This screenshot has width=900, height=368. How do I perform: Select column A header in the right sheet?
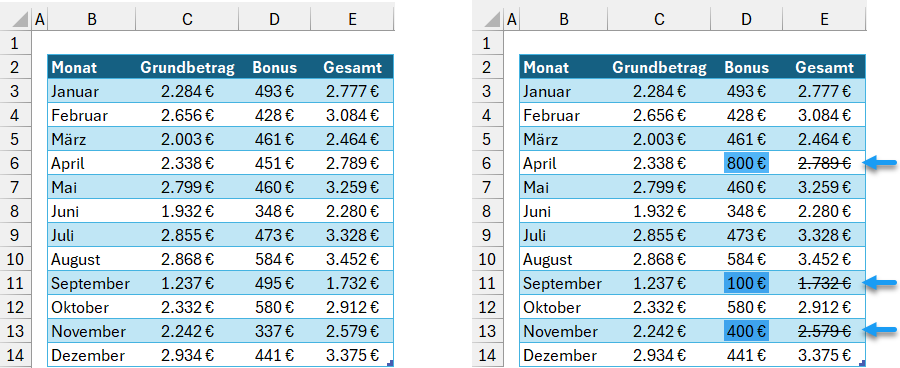(511, 20)
